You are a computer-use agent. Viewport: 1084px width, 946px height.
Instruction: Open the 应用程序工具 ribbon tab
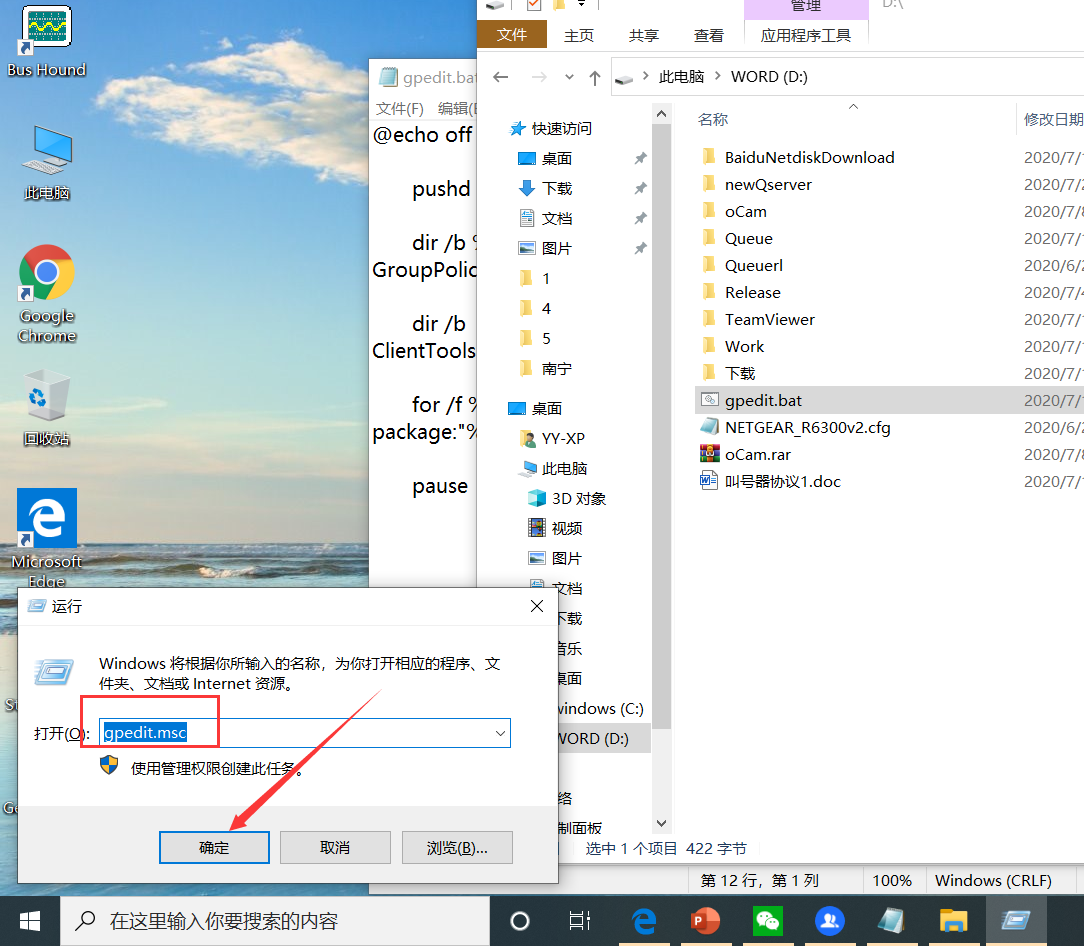coord(806,34)
